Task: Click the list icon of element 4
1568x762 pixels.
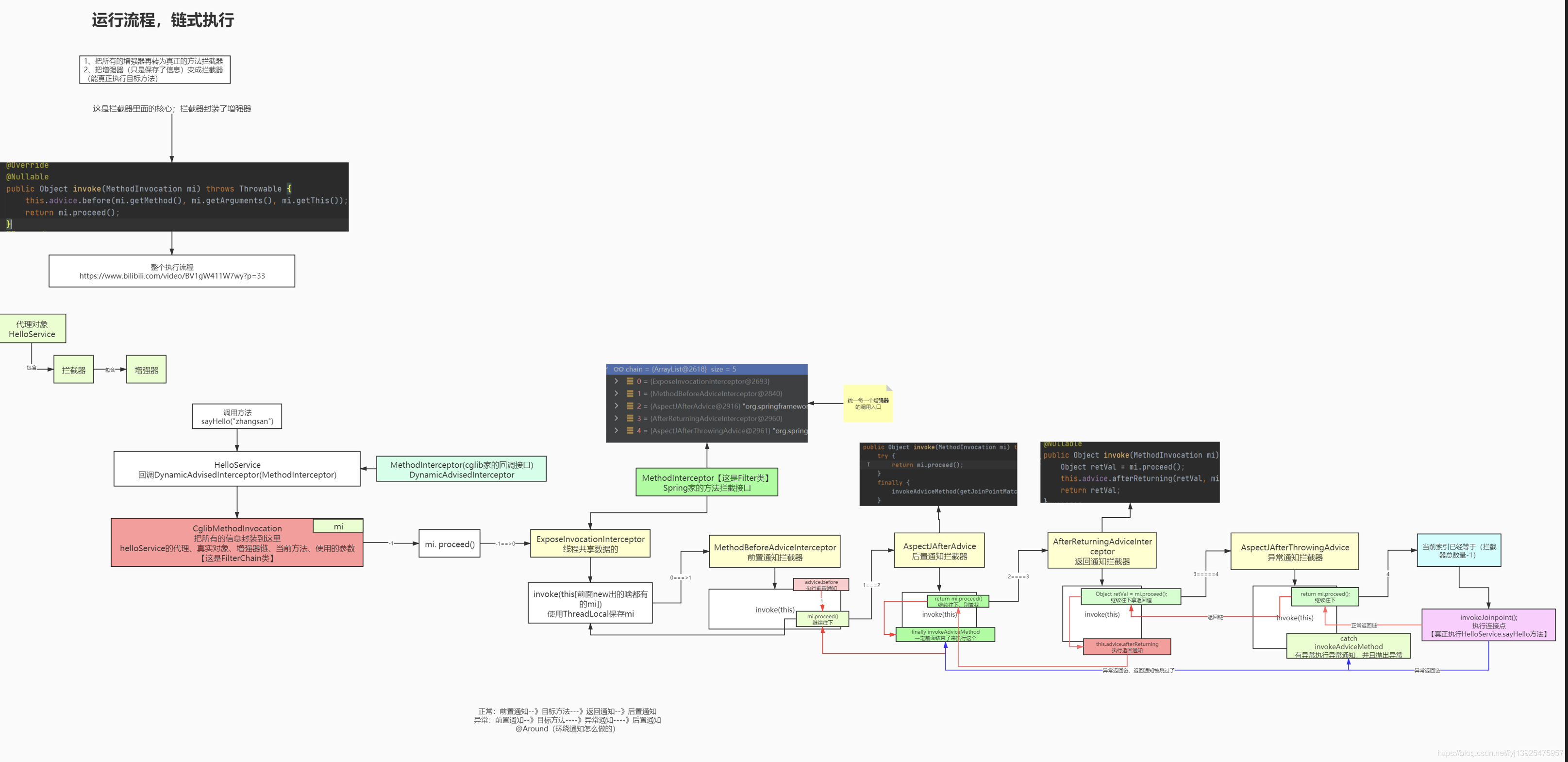Action: click(x=630, y=431)
